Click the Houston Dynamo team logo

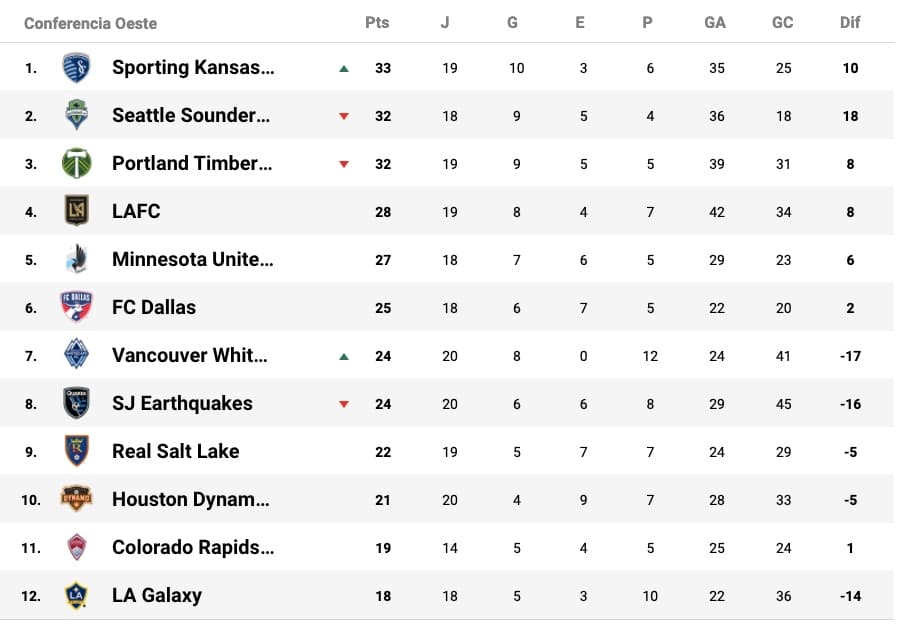pyautogui.click(x=76, y=499)
